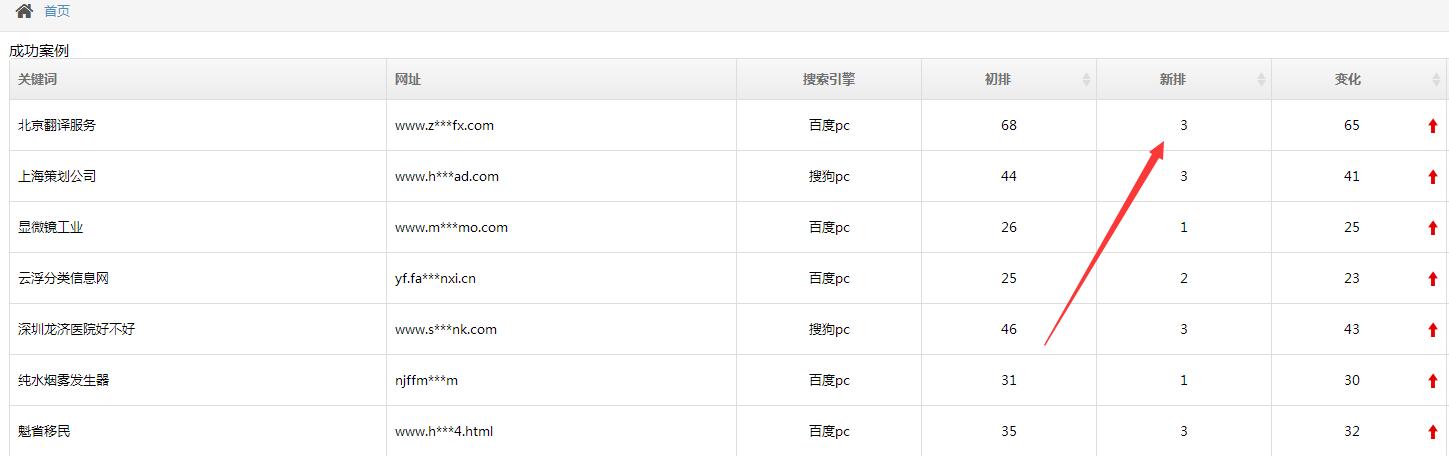Select the www.z***fx.com URL cell

coord(562,125)
